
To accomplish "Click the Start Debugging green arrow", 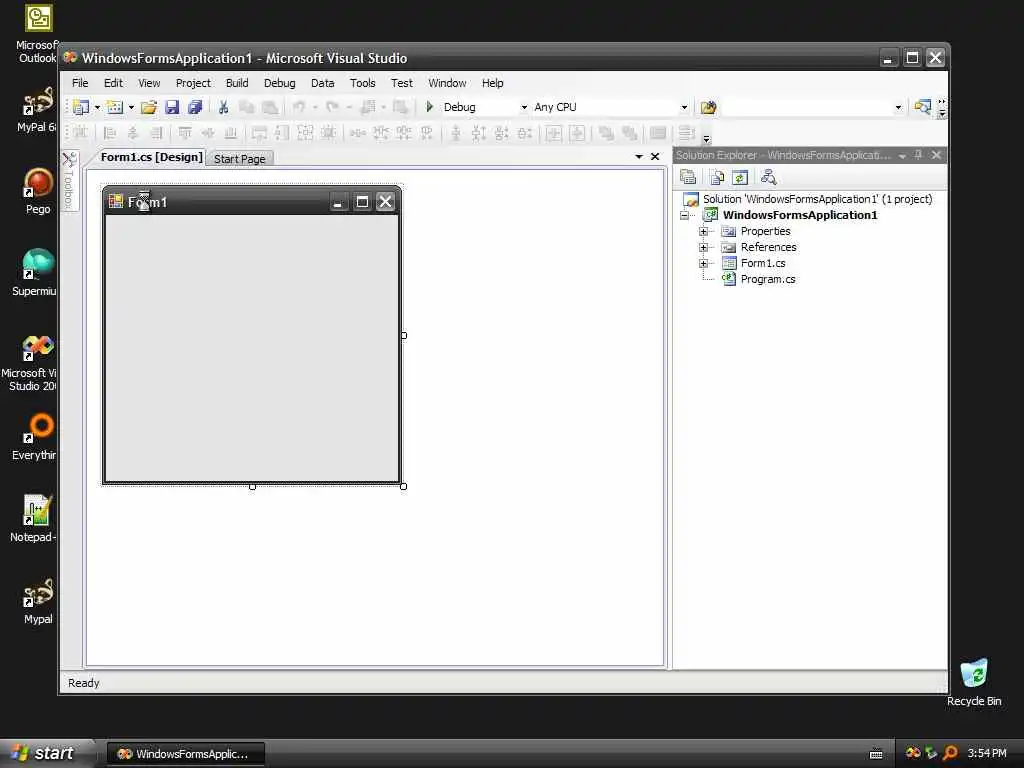I will [429, 106].
